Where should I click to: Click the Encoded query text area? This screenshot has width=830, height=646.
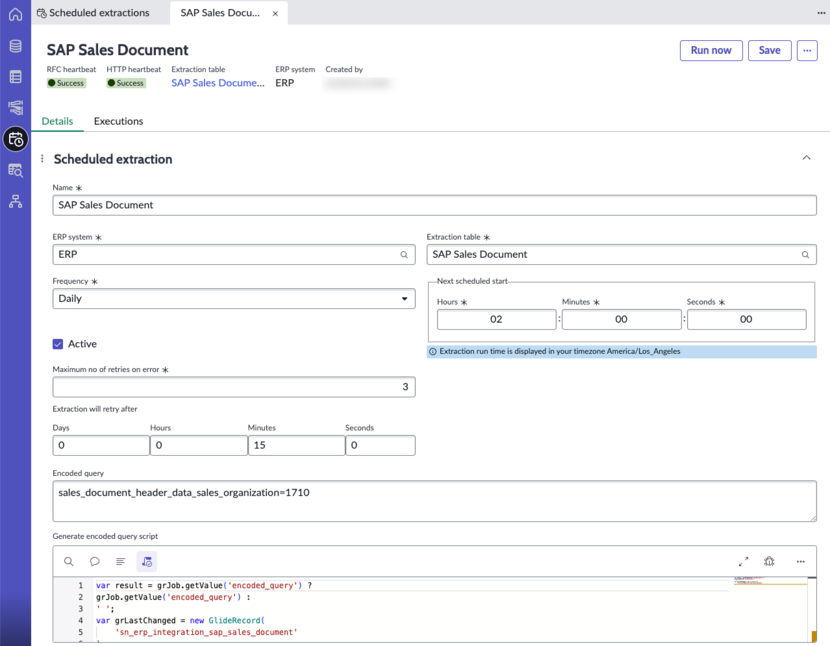pos(435,501)
